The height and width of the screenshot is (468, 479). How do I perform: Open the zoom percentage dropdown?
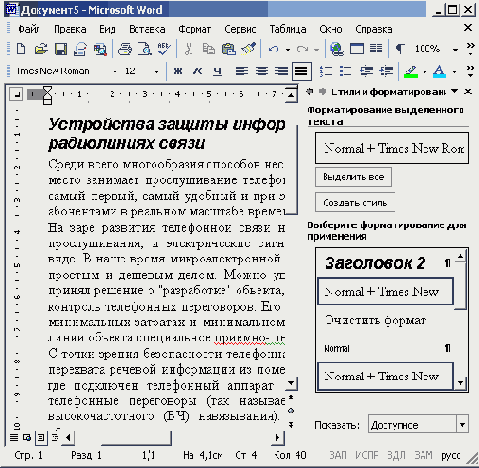[x=455, y=50]
